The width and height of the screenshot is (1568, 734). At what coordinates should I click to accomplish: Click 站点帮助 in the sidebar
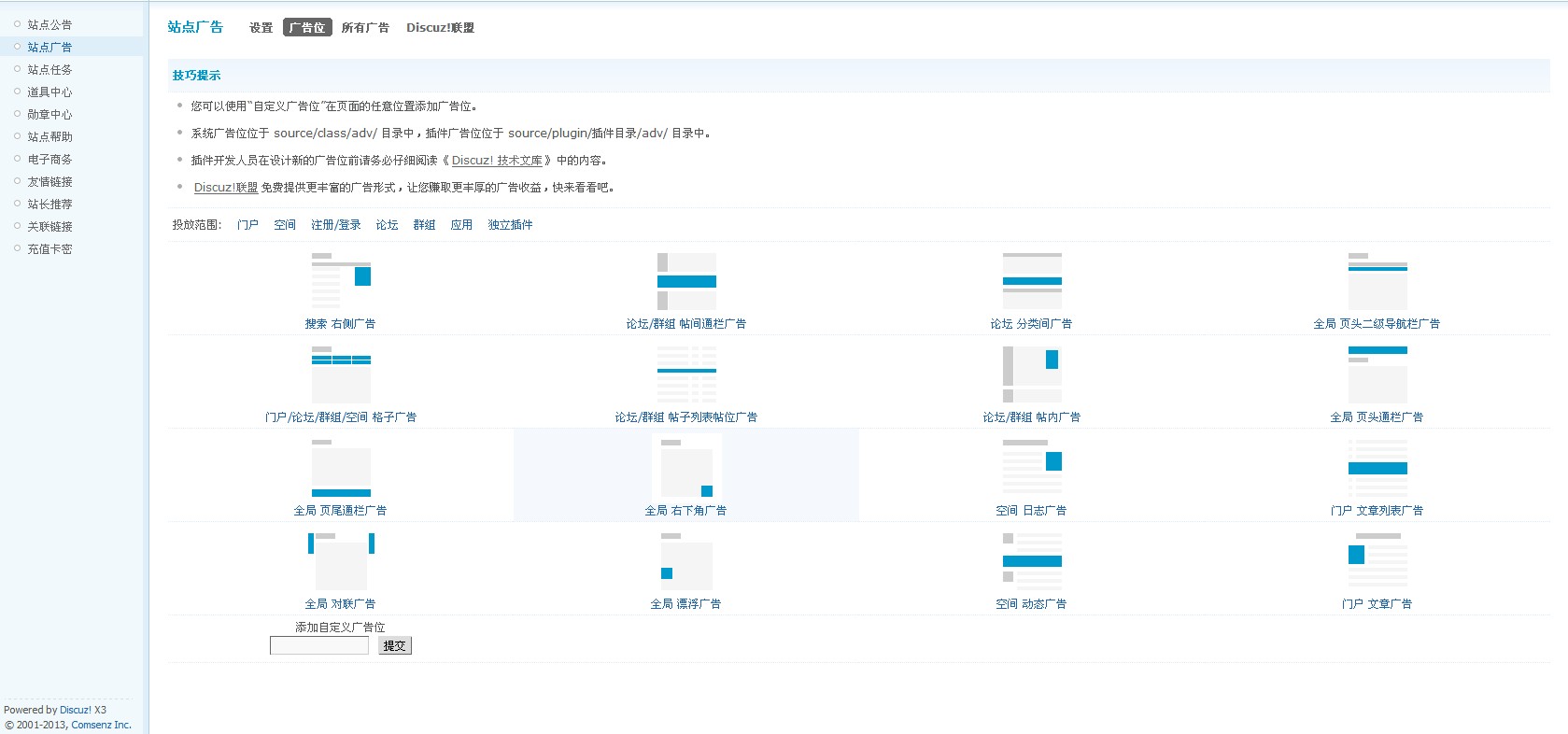coord(49,136)
